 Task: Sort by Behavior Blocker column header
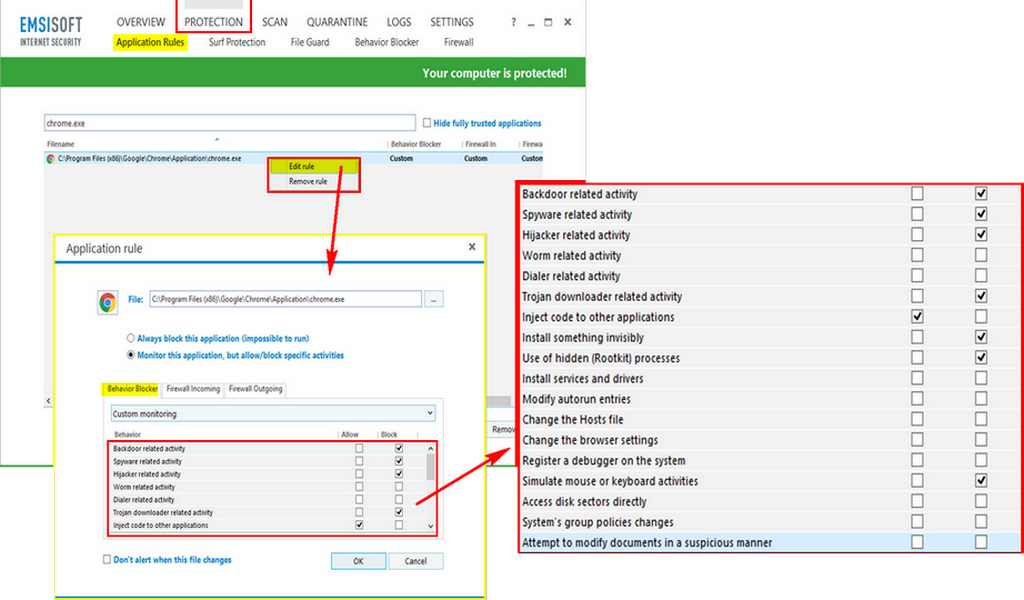[x=416, y=144]
